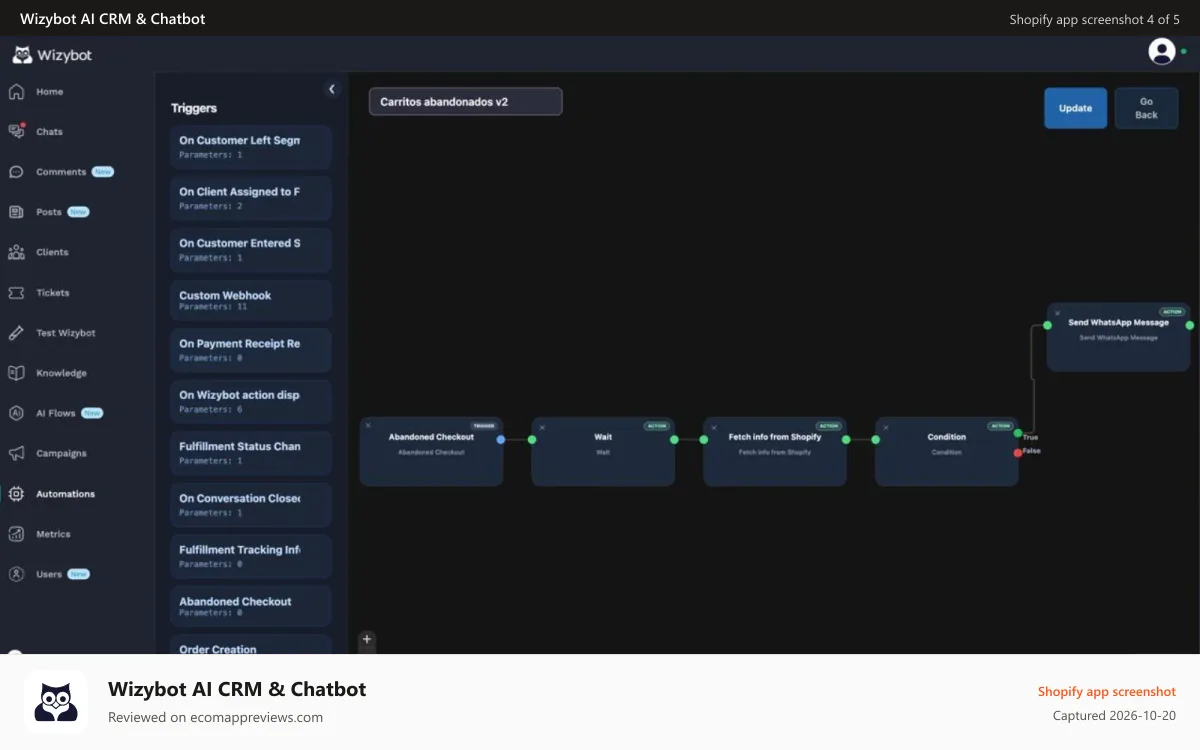
Task: Select the On Customer Entered trigger card
Action: point(250,249)
